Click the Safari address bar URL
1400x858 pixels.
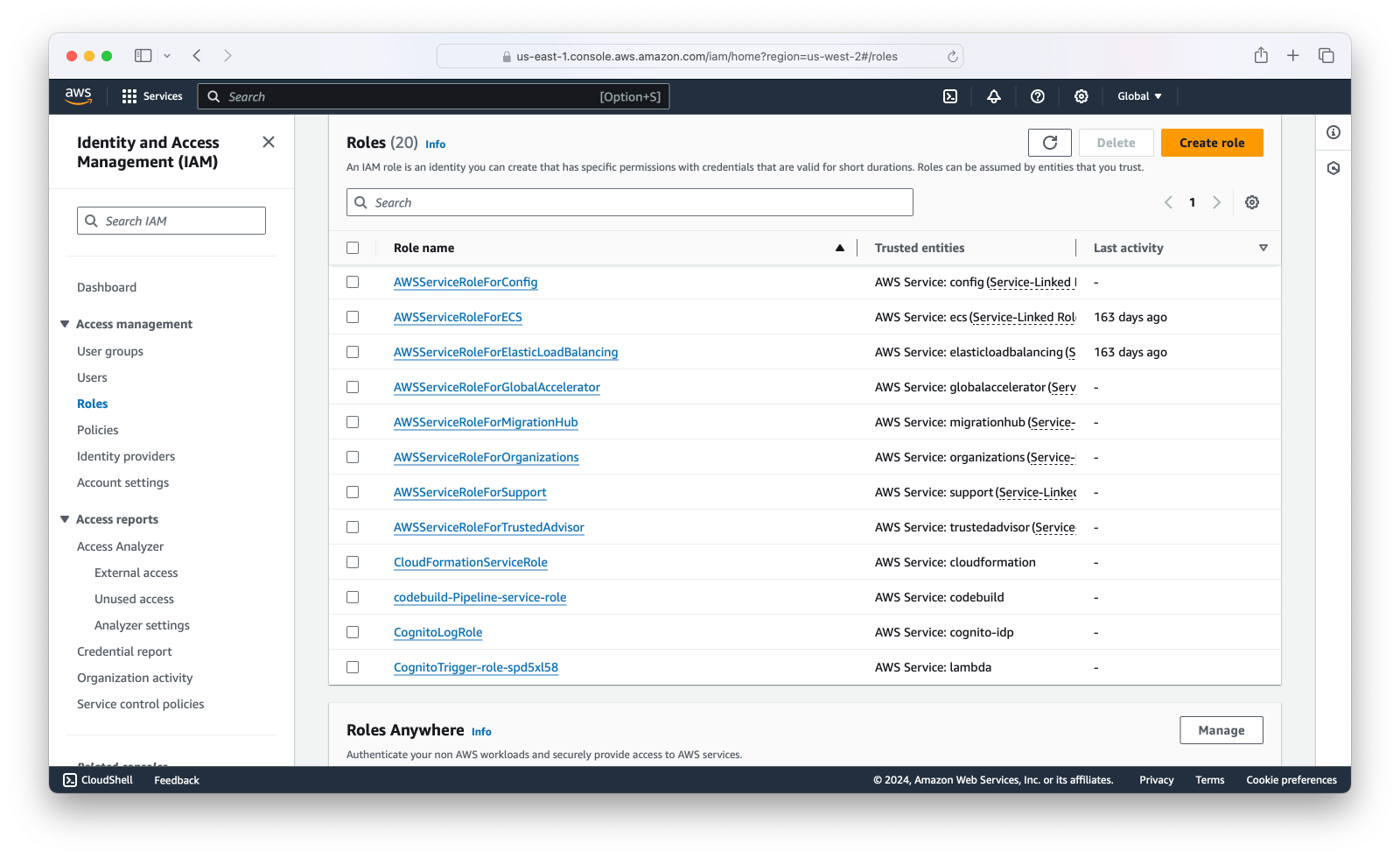(x=707, y=56)
